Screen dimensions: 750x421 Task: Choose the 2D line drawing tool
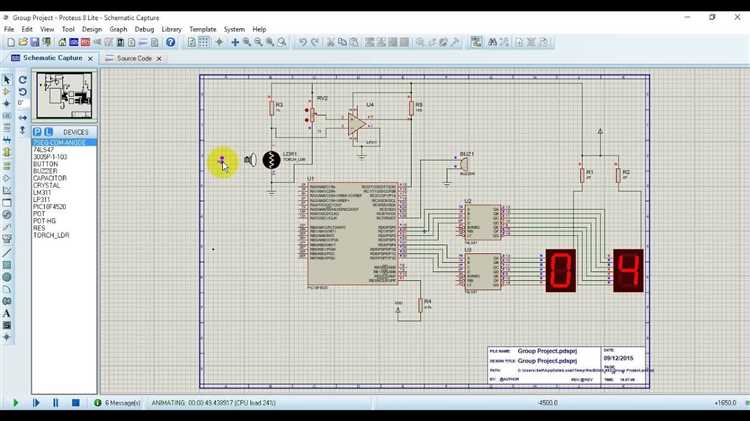tap(7, 253)
